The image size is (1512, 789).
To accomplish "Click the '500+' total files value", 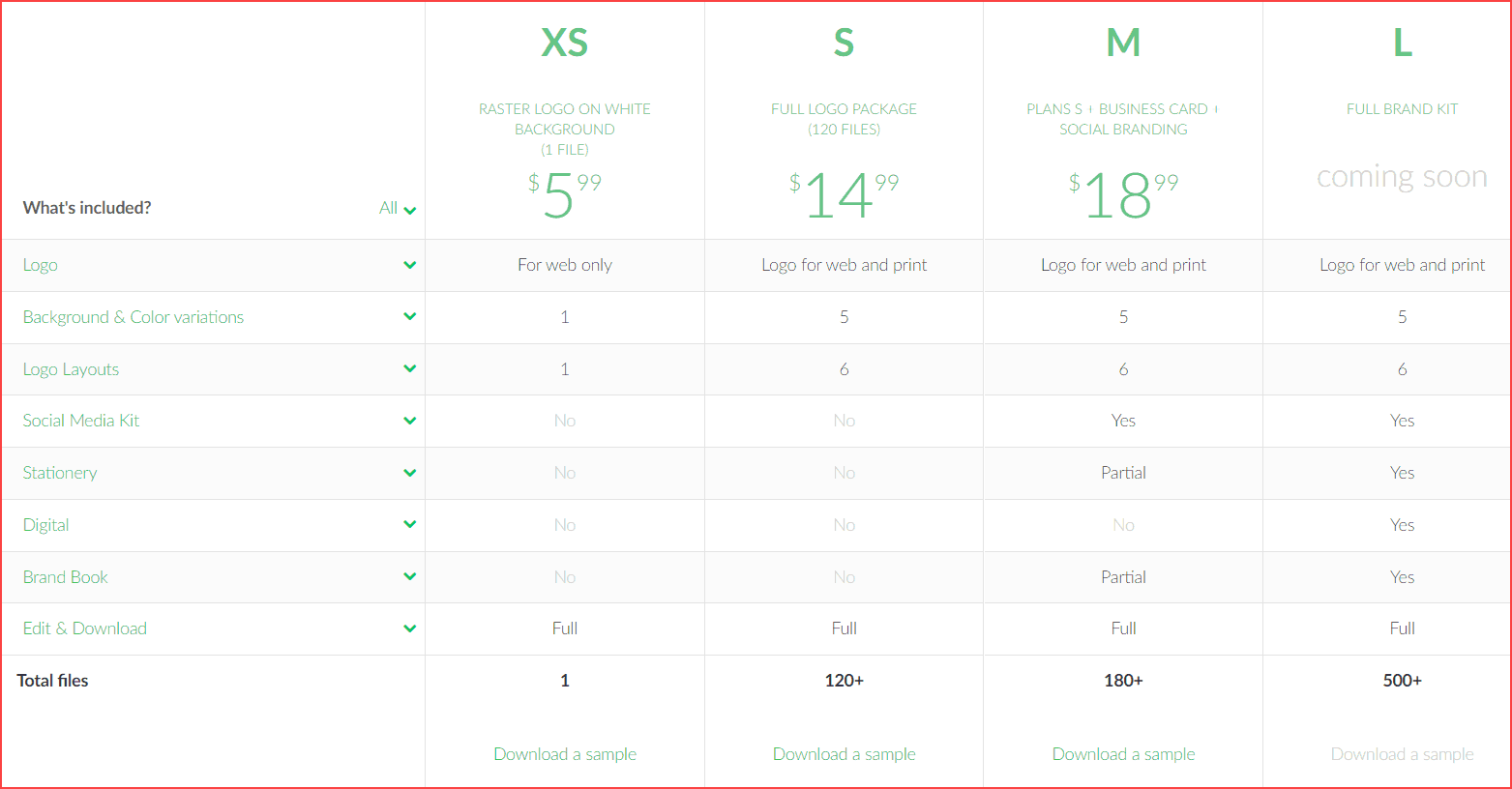I will tap(1403, 681).
